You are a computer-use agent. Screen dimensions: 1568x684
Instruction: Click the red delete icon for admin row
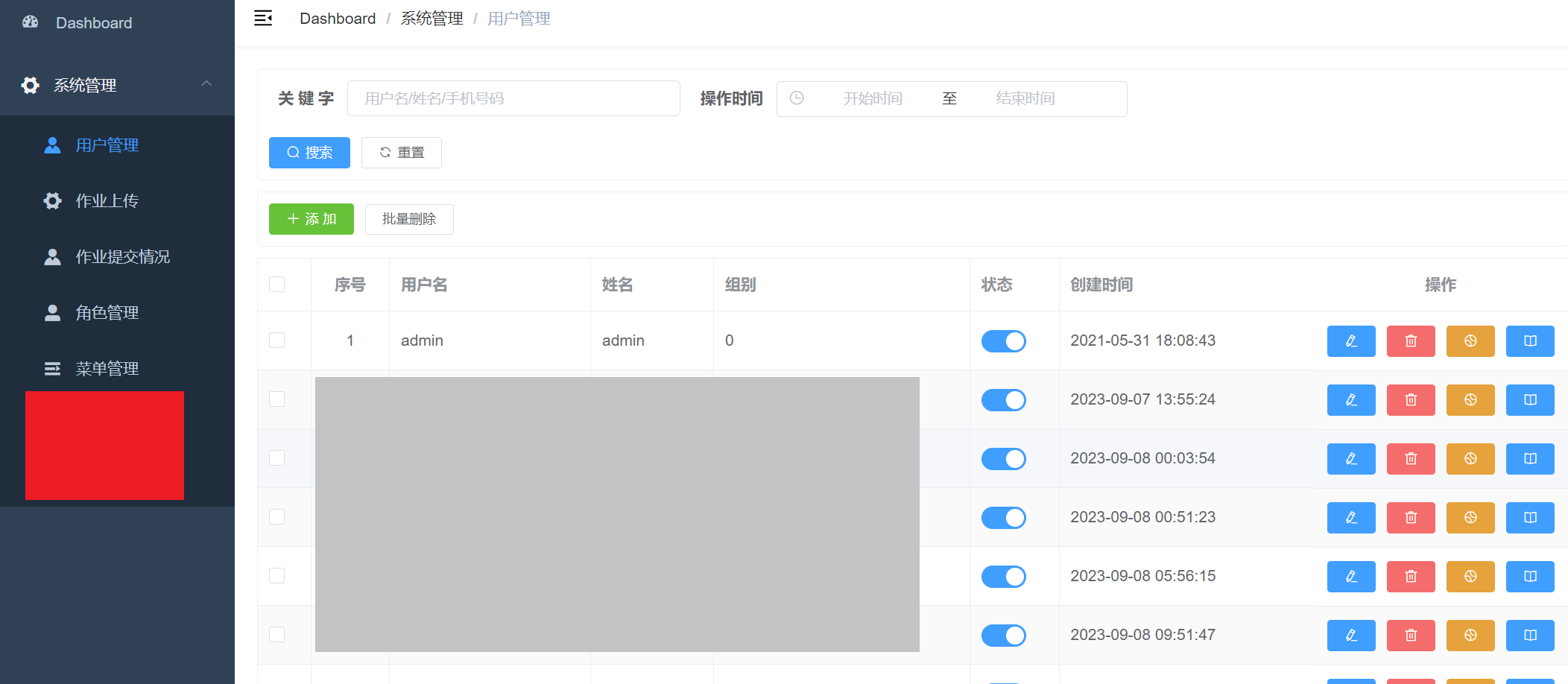[1410, 341]
